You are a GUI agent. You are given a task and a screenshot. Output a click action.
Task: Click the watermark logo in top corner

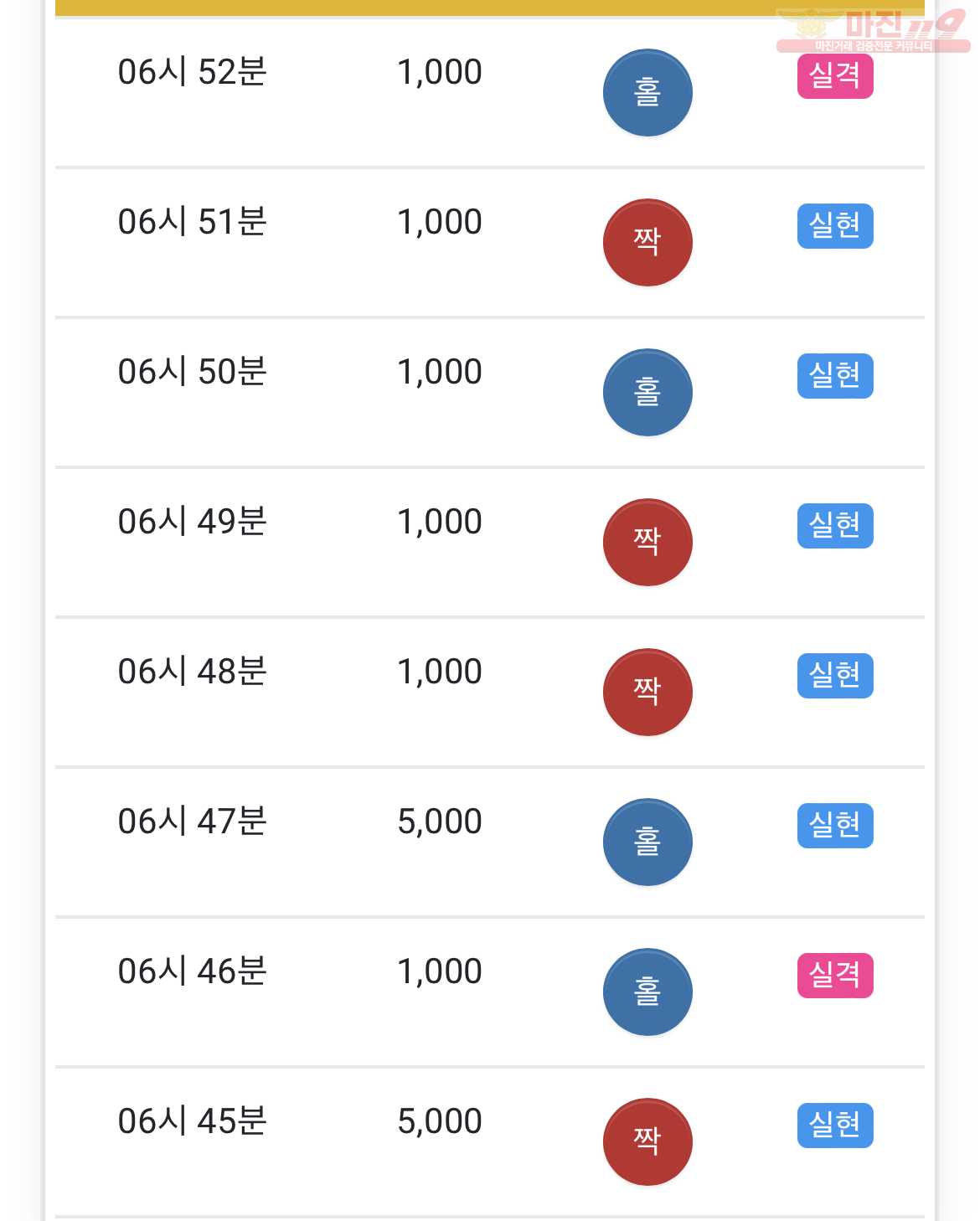pos(872,30)
